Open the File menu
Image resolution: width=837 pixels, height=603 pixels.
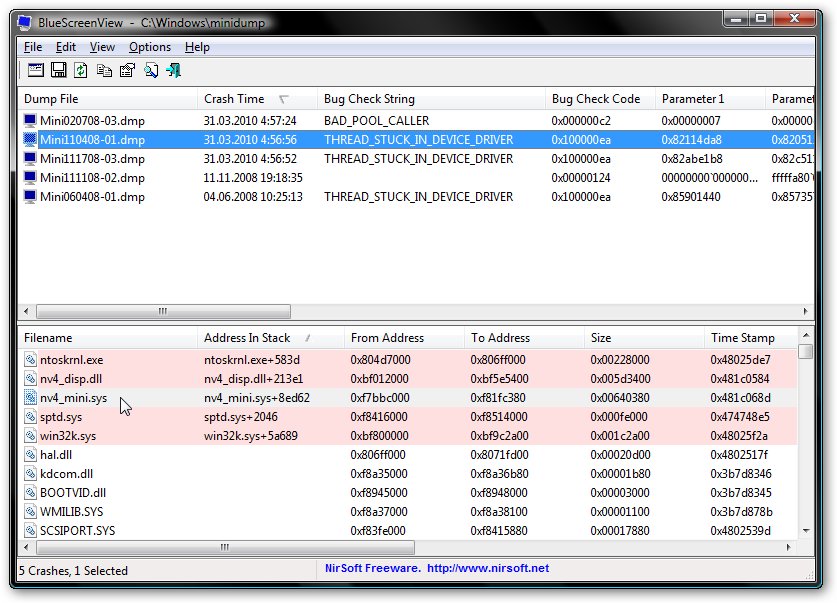click(x=33, y=47)
